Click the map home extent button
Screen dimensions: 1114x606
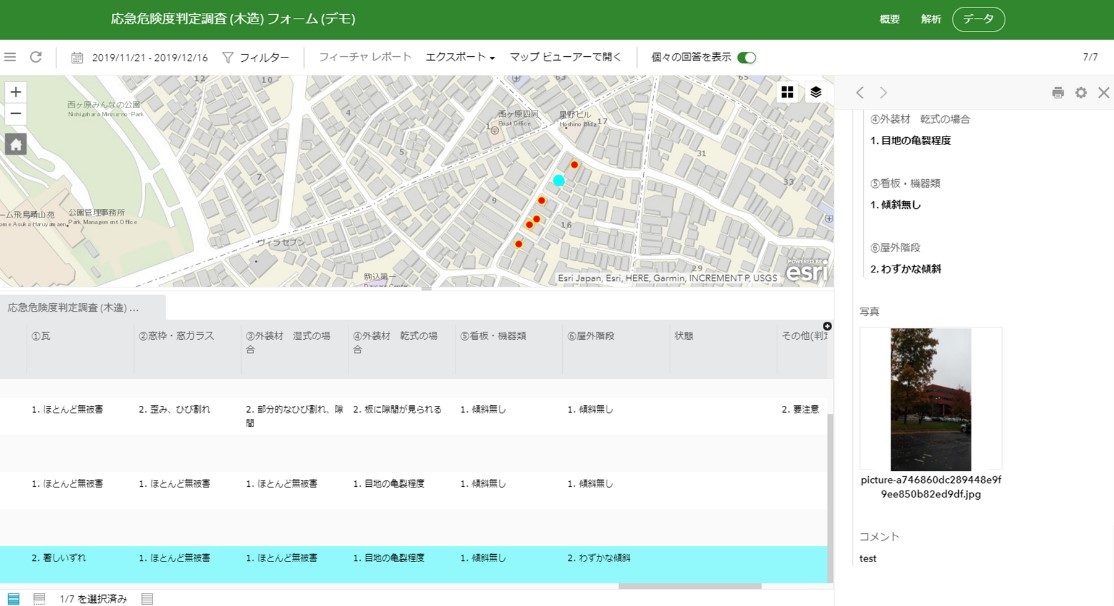click(x=15, y=145)
